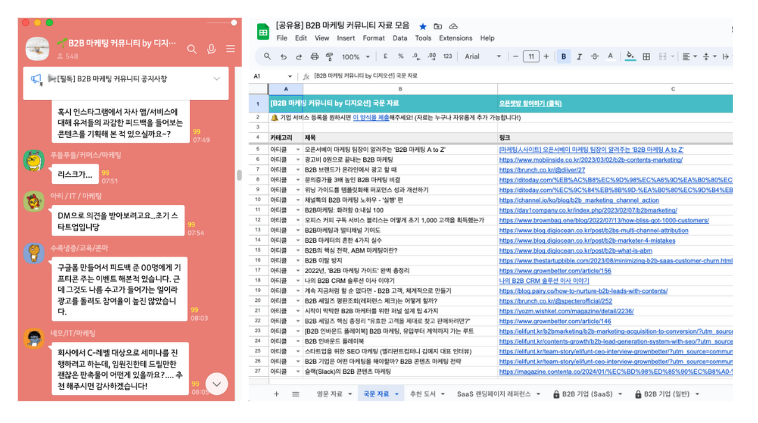This screenshot has height=423, width=758.
Task: Click the Name box showing A1
Action: (273, 76)
